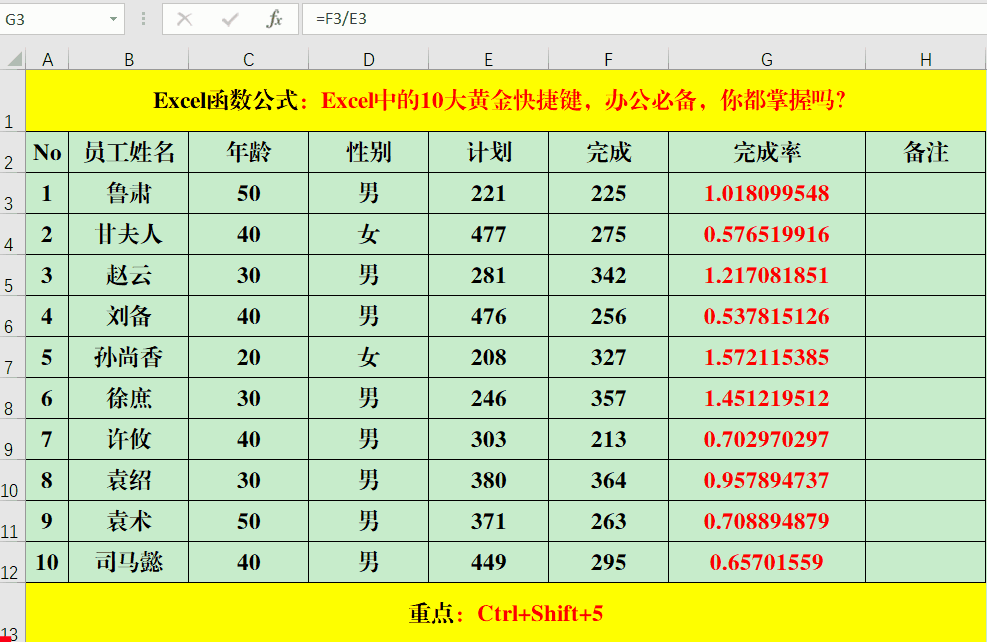Select row 12 header
The height and width of the screenshot is (642, 987).
pyautogui.click(x=13, y=563)
